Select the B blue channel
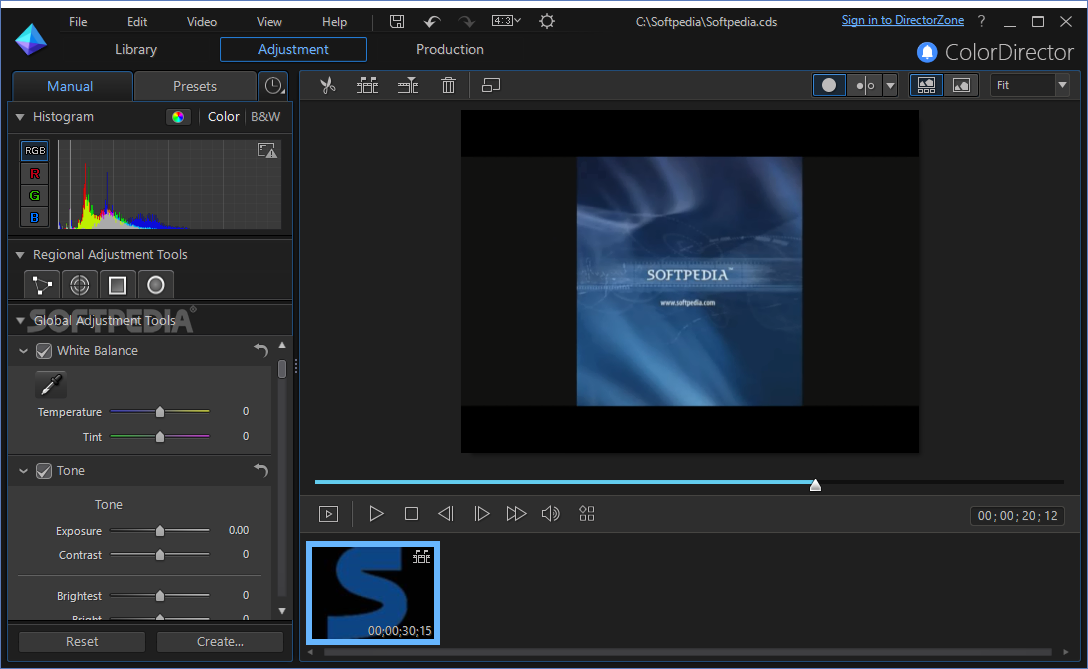The height and width of the screenshot is (669, 1088). pyautogui.click(x=35, y=217)
